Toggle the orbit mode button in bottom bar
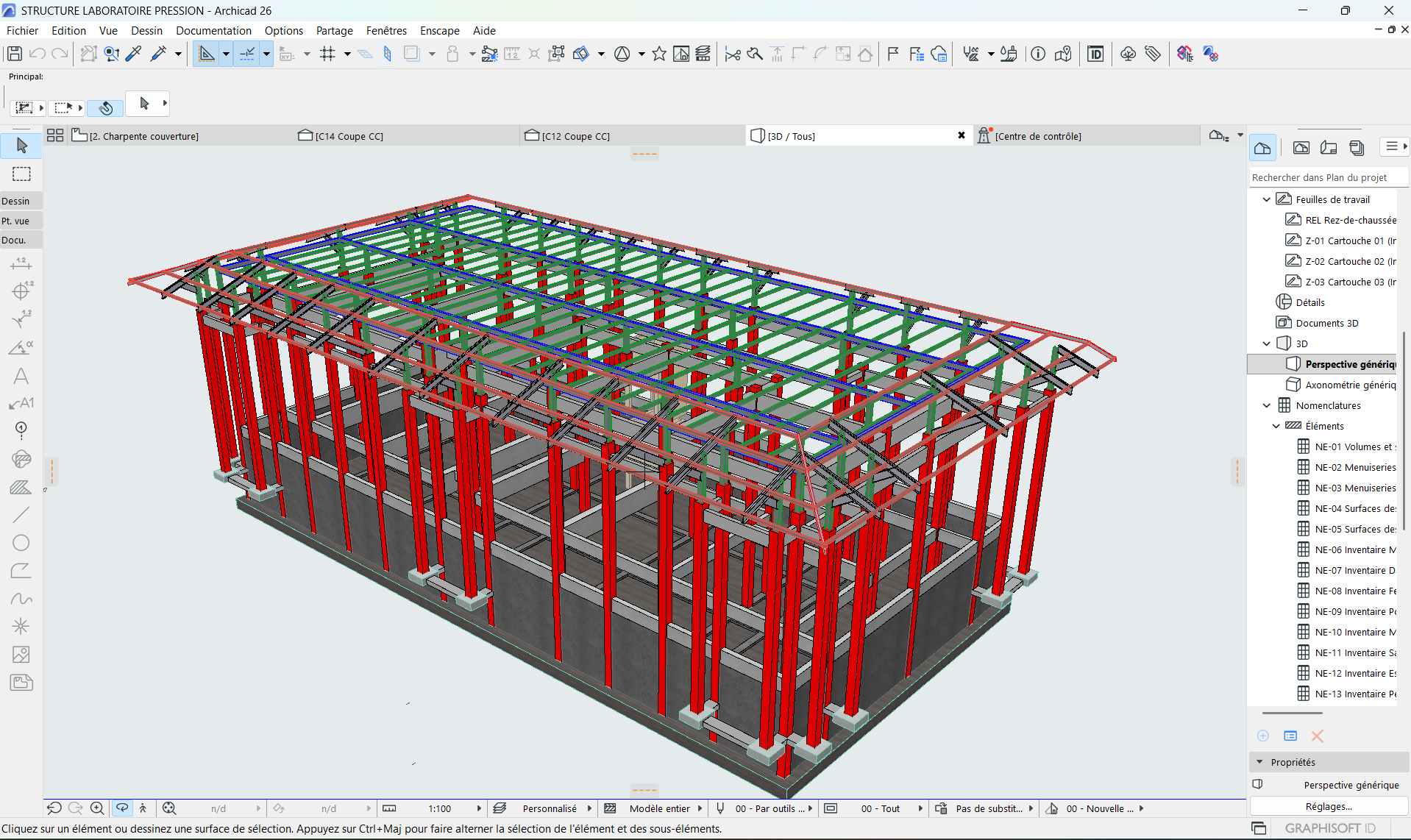 (122, 808)
